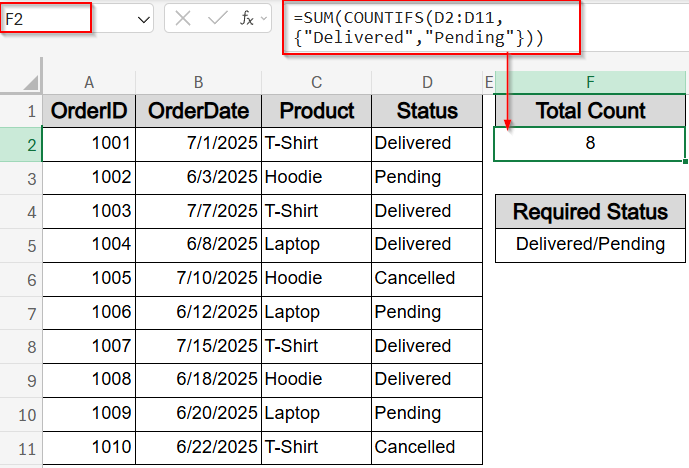Click the OrderID header cell
This screenshot has width=689, height=468.
89,111
